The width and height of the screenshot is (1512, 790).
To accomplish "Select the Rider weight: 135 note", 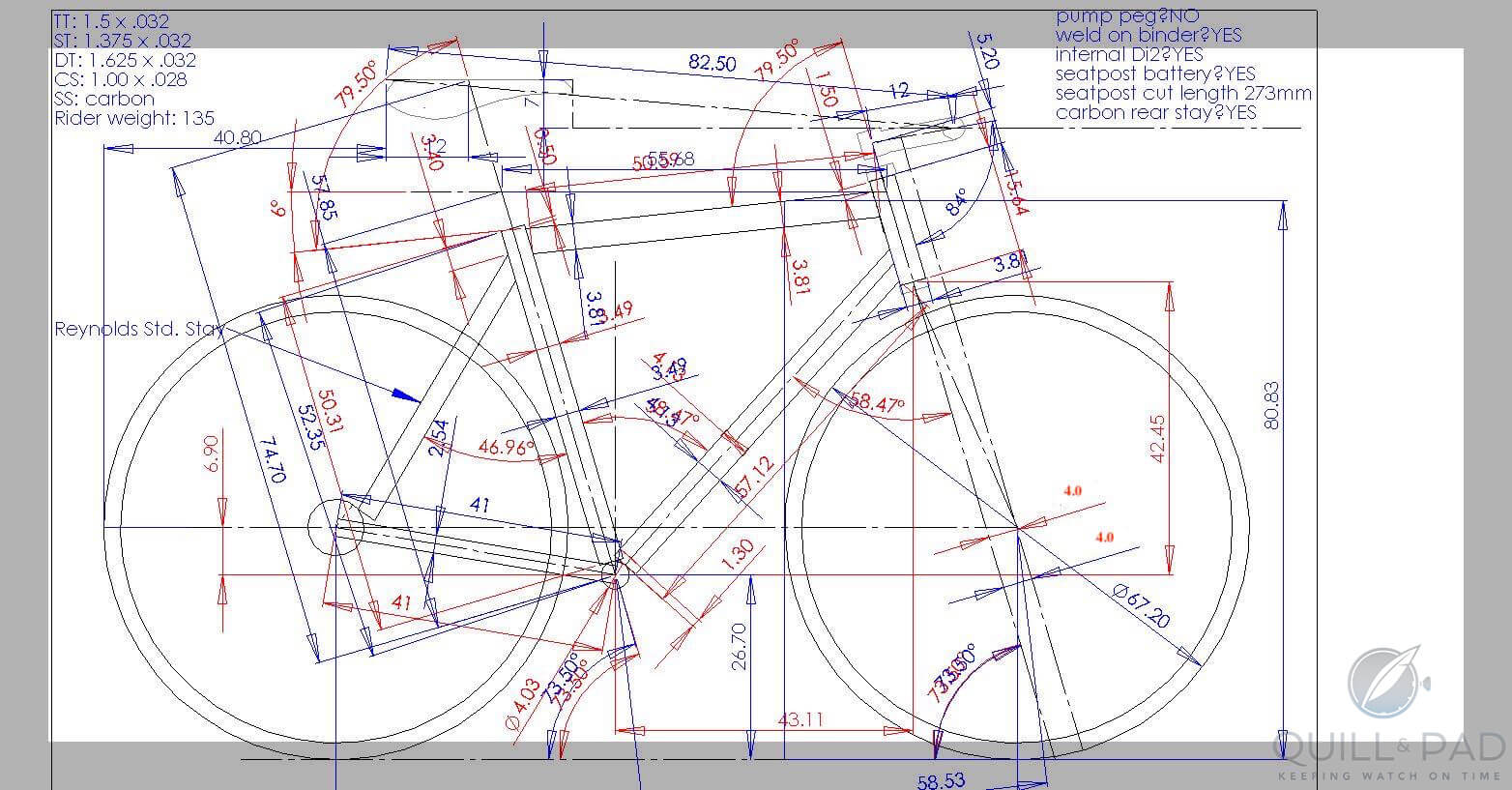I will [134, 119].
